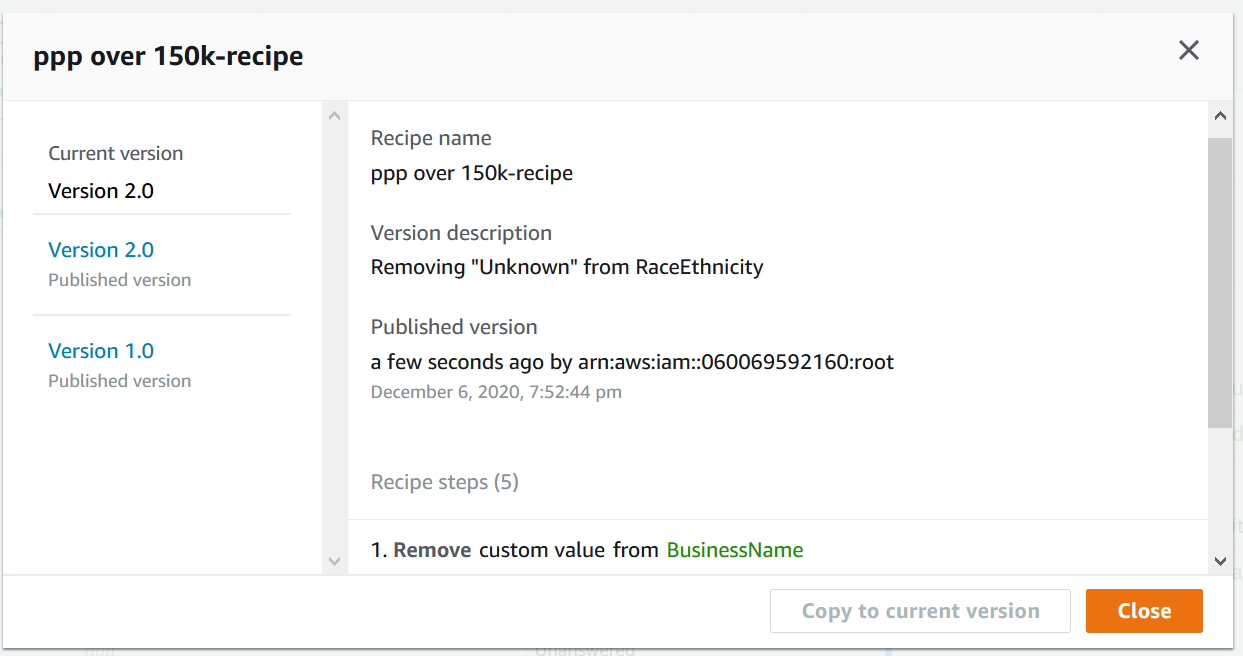The image size is (1243, 656).
Task: Click Copy to current version button
Action: tap(920, 611)
